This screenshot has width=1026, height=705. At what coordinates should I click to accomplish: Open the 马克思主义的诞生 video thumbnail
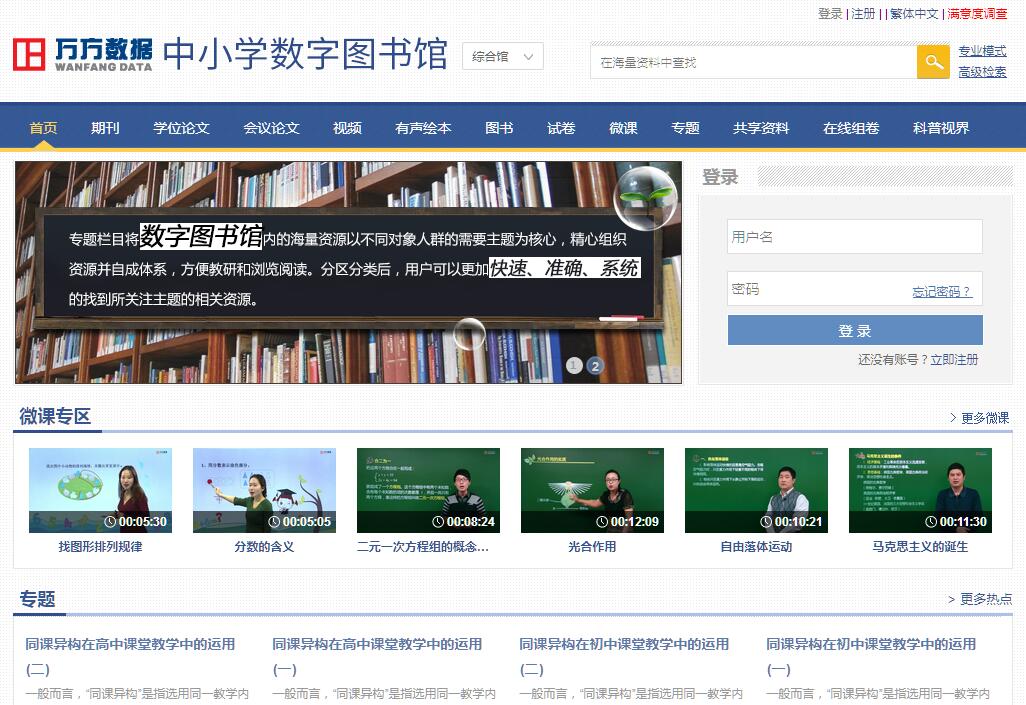tap(920, 490)
